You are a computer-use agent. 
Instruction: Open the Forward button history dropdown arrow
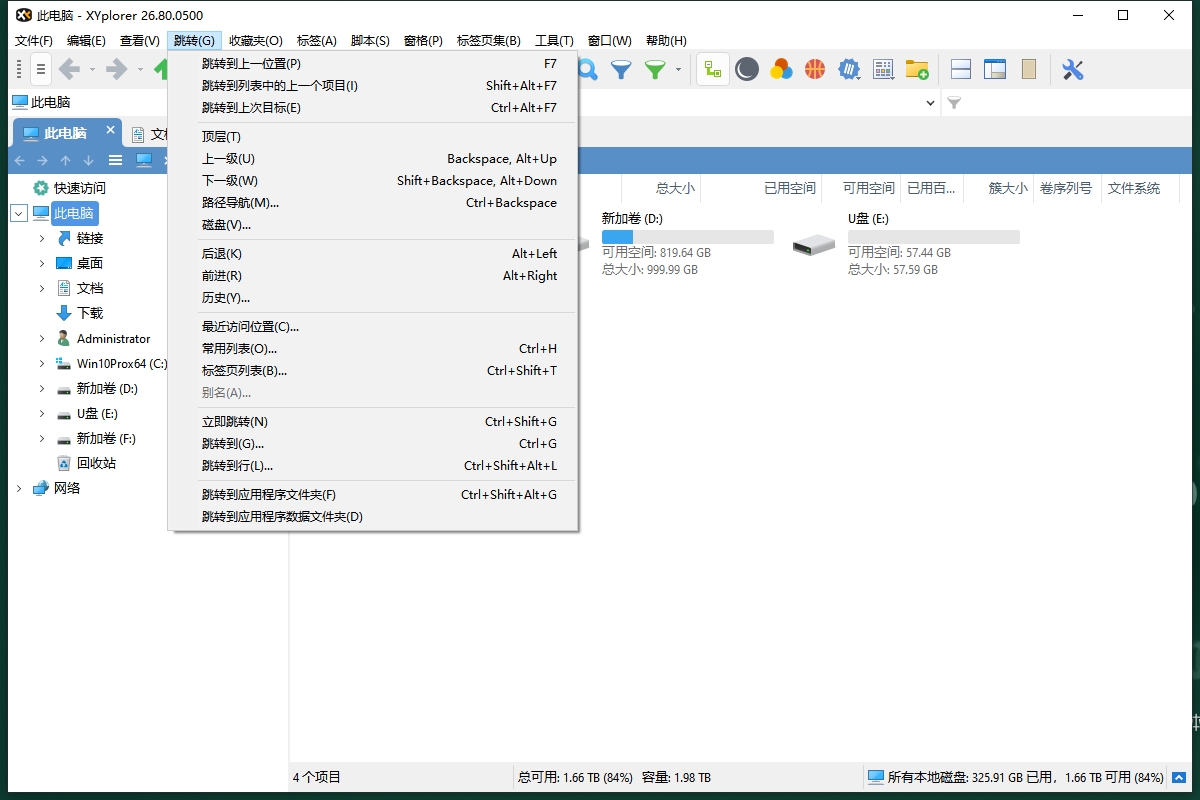tap(140, 69)
